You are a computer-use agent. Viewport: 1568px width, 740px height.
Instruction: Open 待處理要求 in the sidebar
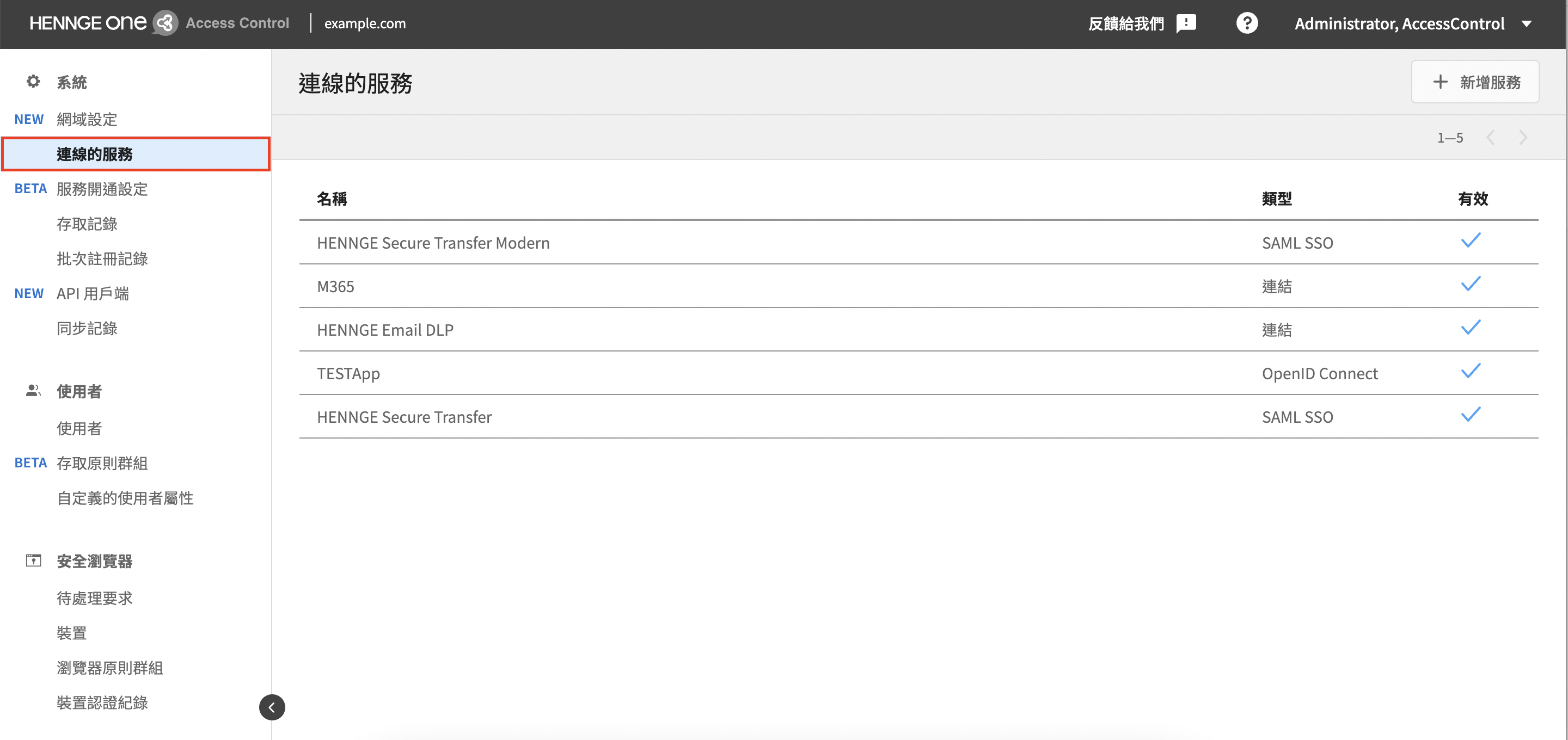click(x=94, y=598)
